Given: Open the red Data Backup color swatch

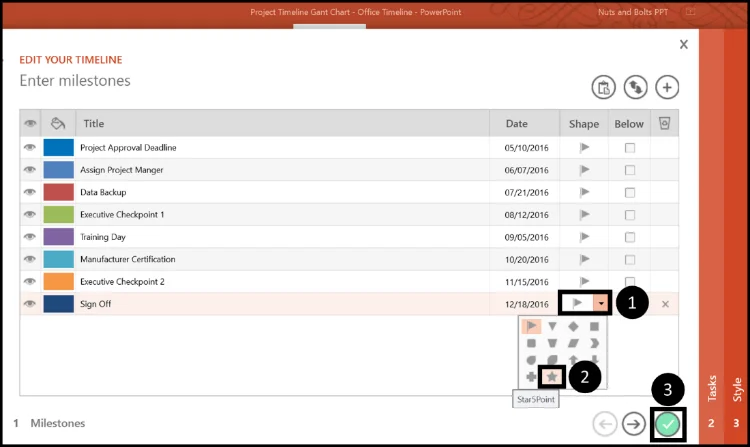Looking at the screenshot, I should point(58,192).
